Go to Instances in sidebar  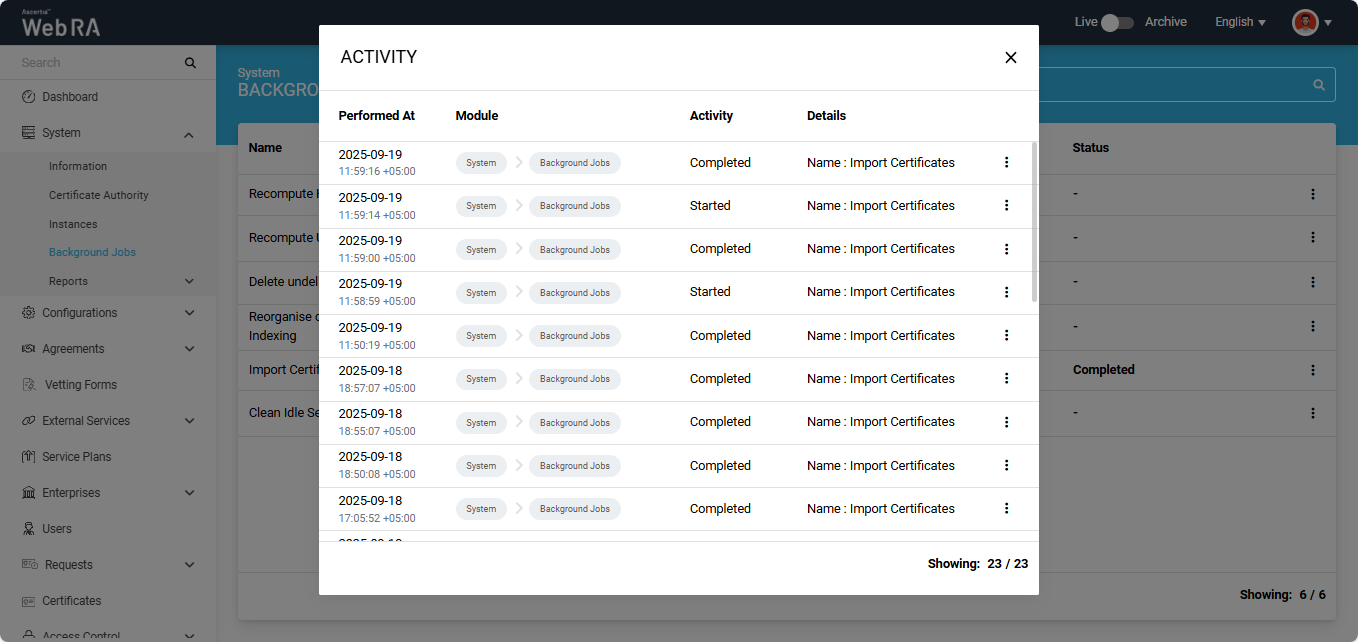[73, 224]
